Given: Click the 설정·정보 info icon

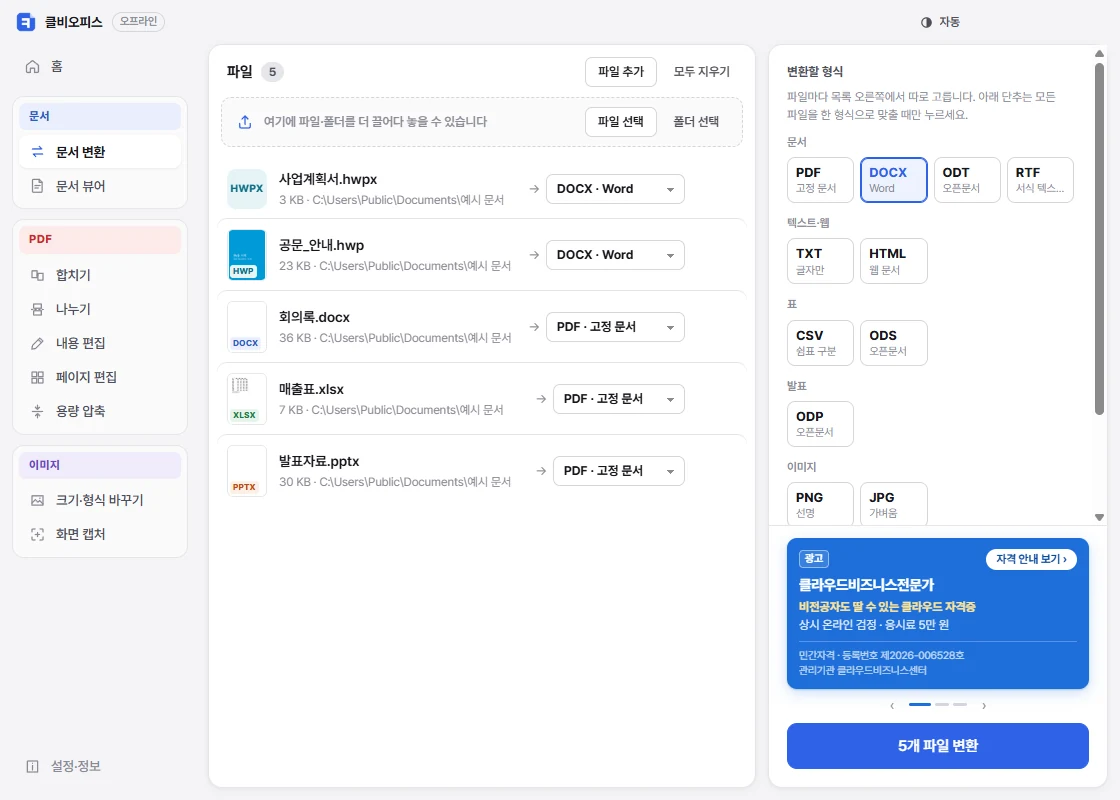Looking at the screenshot, I should [x=32, y=766].
